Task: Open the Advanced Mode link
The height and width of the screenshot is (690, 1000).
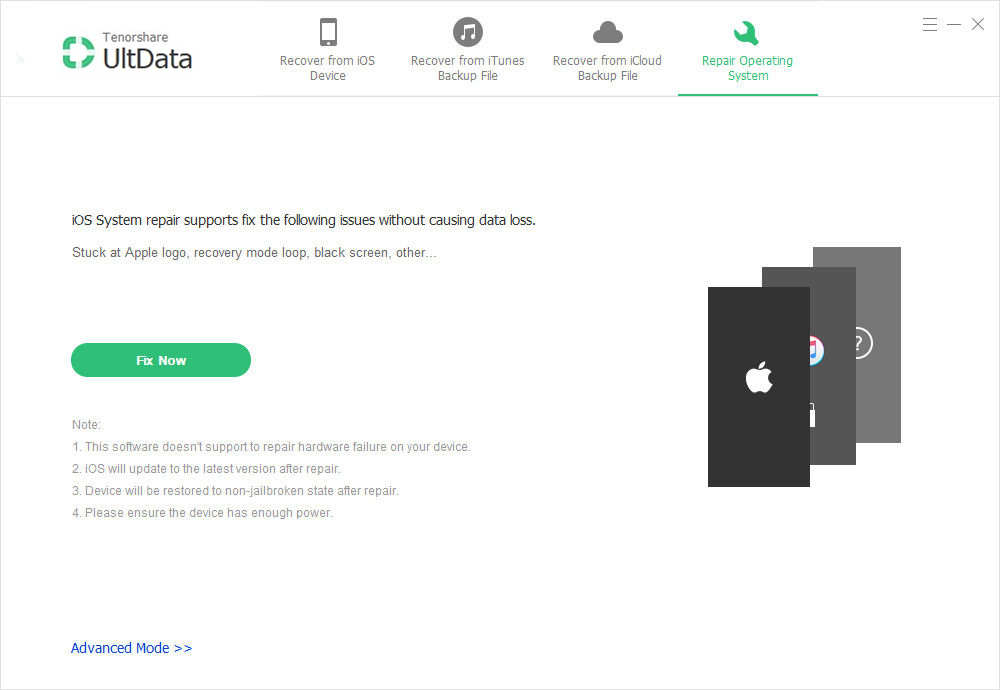Action: coord(131,648)
